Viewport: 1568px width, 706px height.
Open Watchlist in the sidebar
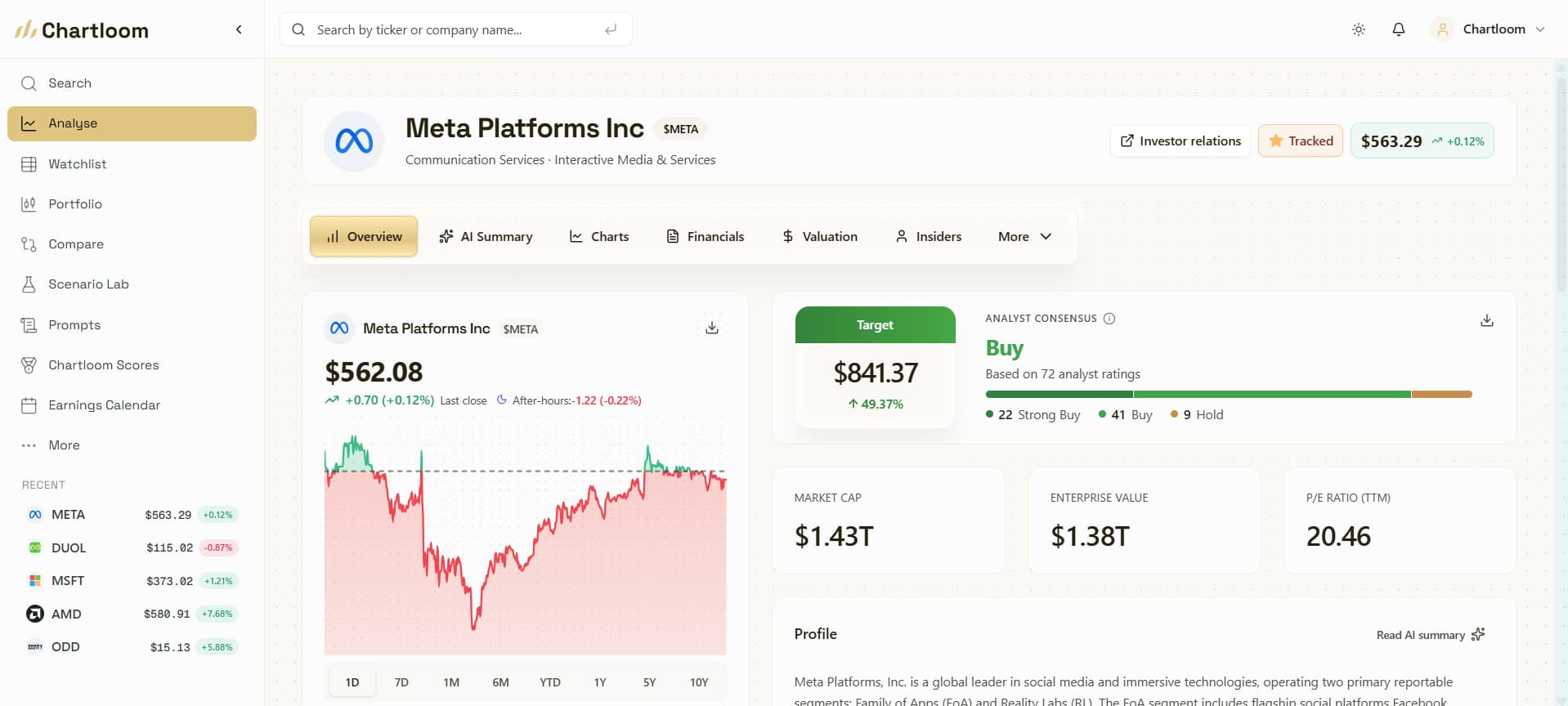pos(132,164)
